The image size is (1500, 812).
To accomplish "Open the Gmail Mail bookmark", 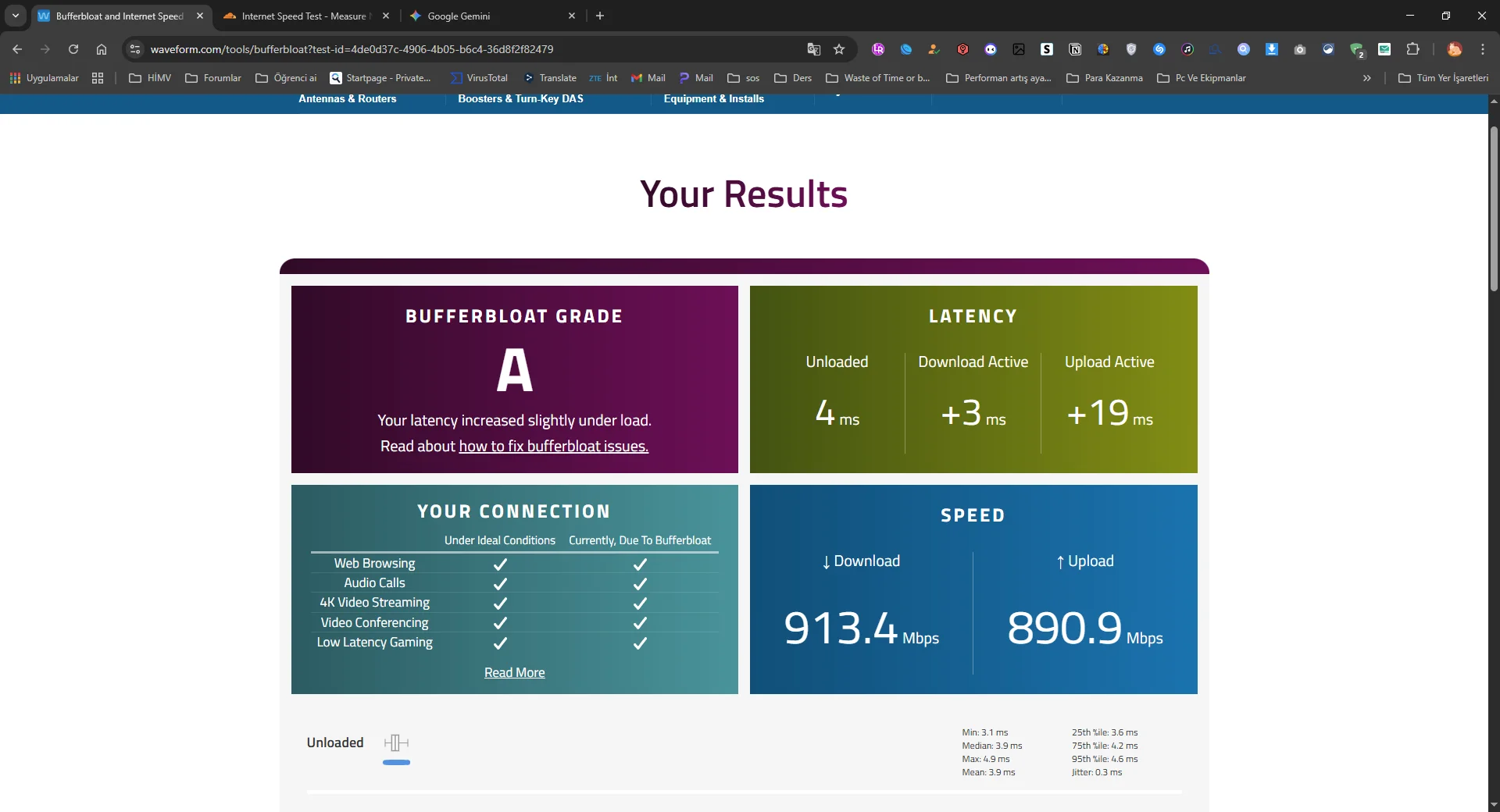I will (648, 78).
